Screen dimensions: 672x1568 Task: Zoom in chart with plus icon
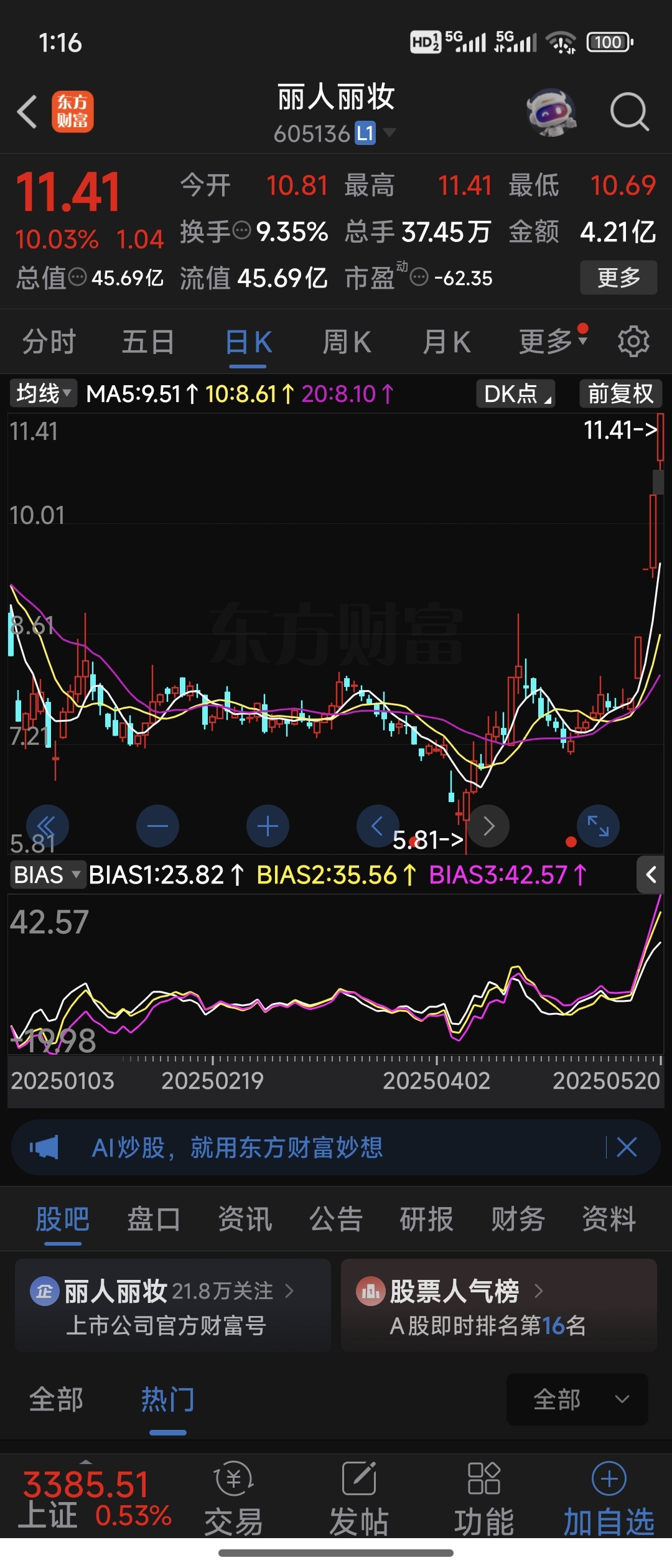click(268, 826)
